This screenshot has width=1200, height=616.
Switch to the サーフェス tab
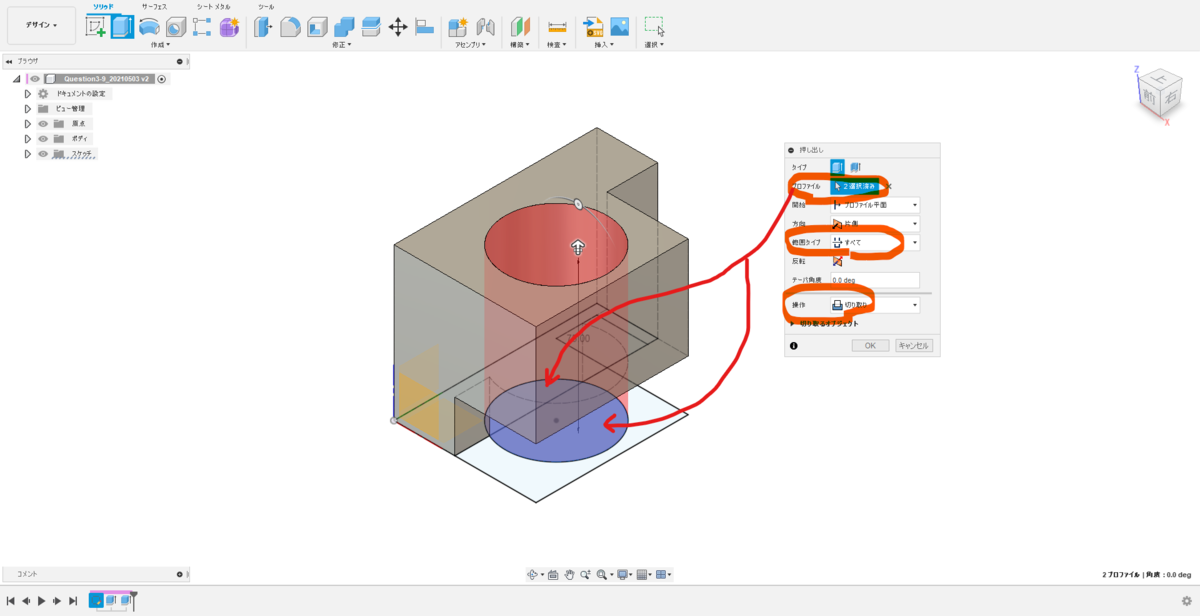coord(155,6)
